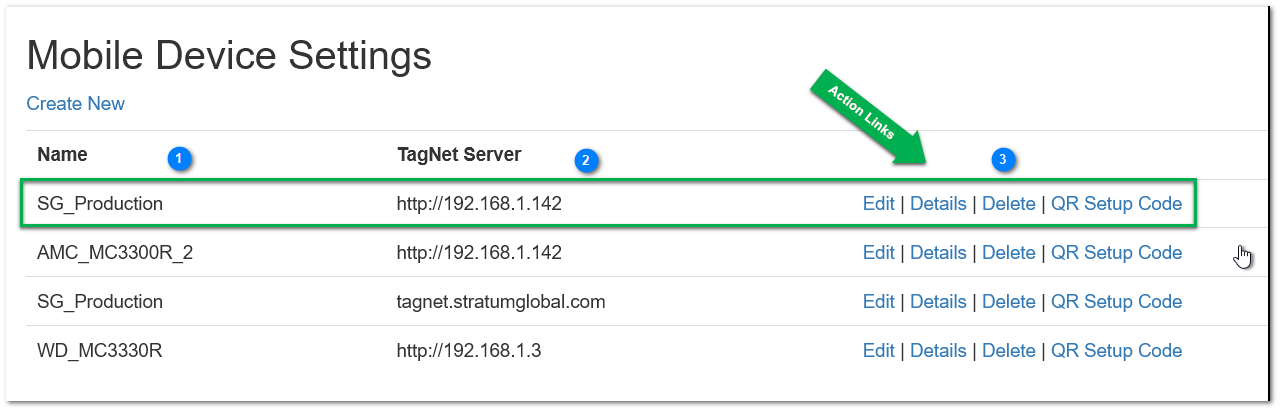This screenshot has height=411, width=1280.
Task: Open QR Setup Code for first SG_Production
Action: [x=1117, y=204]
